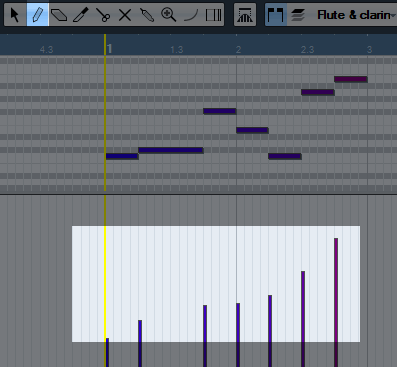Select the Glue tube tool

tap(147, 15)
